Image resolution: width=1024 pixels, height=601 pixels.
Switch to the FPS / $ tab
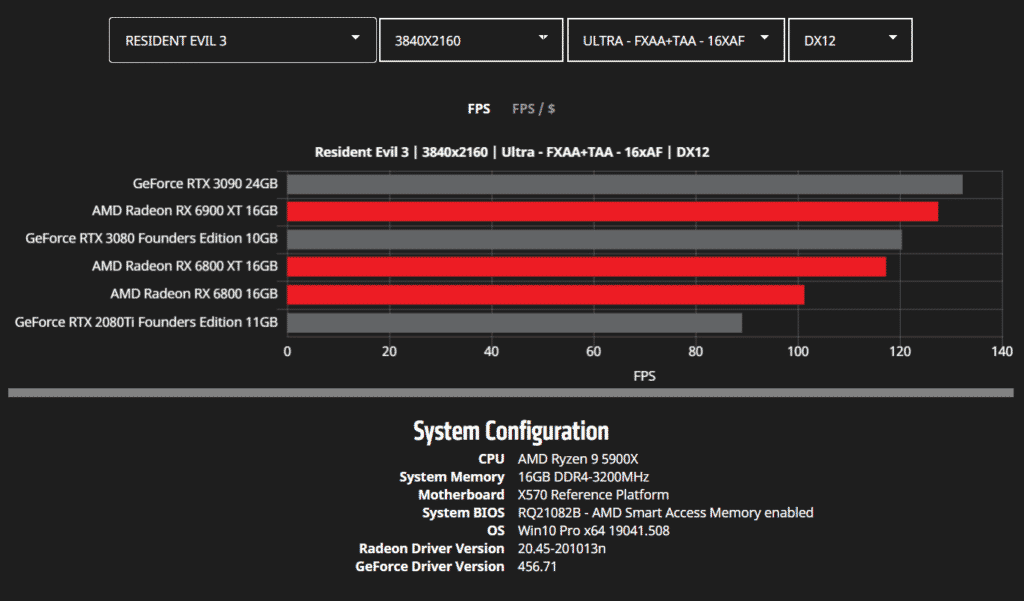[x=533, y=108]
